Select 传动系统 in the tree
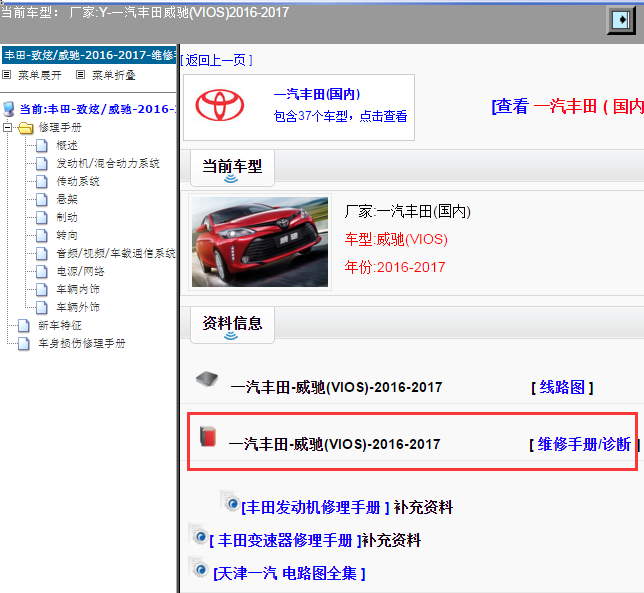The image size is (644, 593). coord(78,182)
